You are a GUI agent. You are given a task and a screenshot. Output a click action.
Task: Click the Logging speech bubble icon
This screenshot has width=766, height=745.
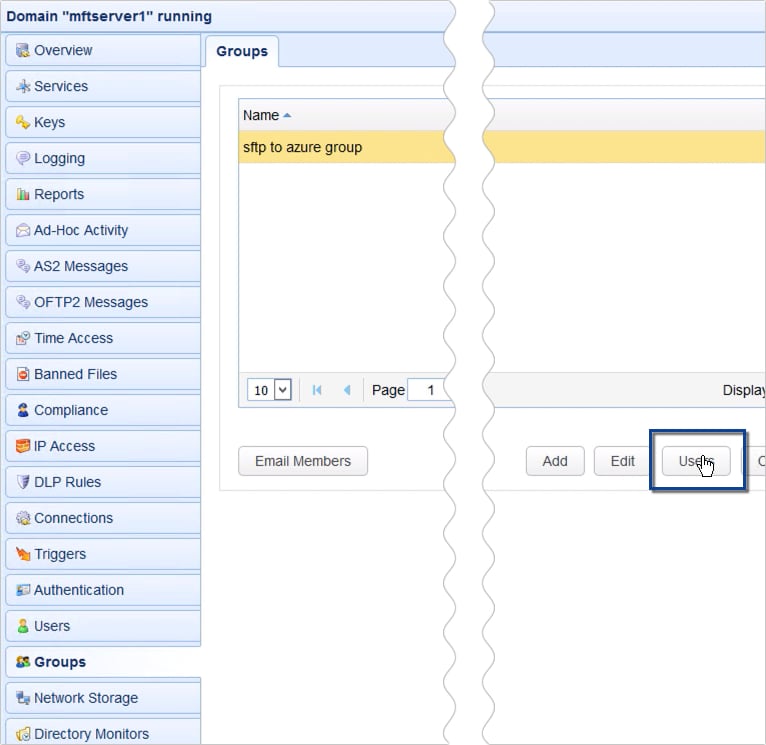click(x=23, y=159)
